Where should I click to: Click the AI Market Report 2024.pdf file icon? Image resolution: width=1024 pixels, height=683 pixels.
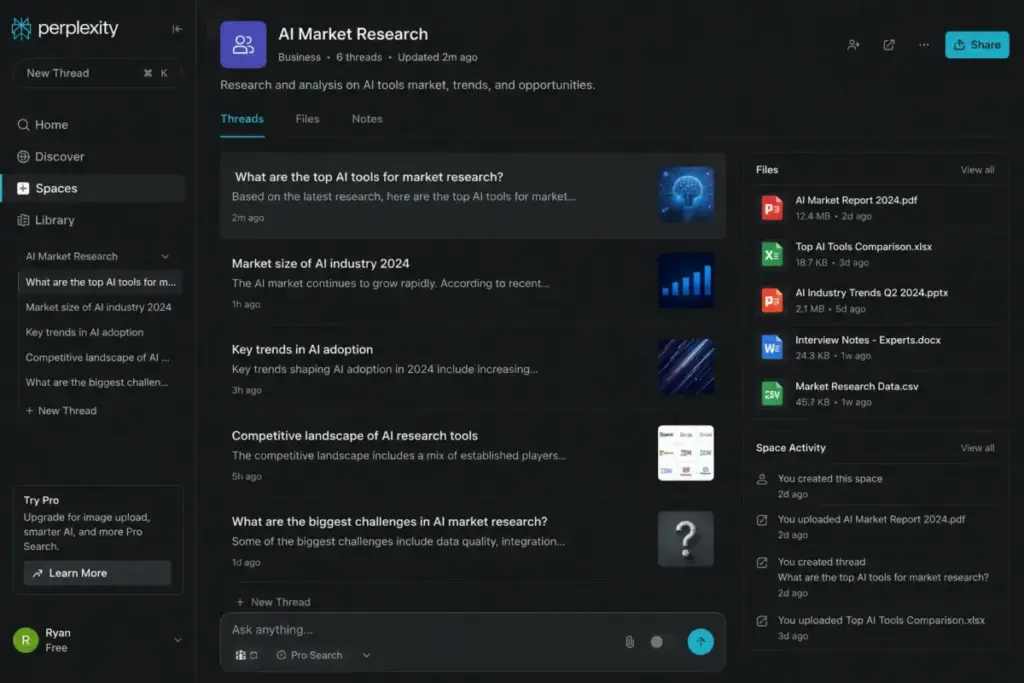(x=772, y=208)
